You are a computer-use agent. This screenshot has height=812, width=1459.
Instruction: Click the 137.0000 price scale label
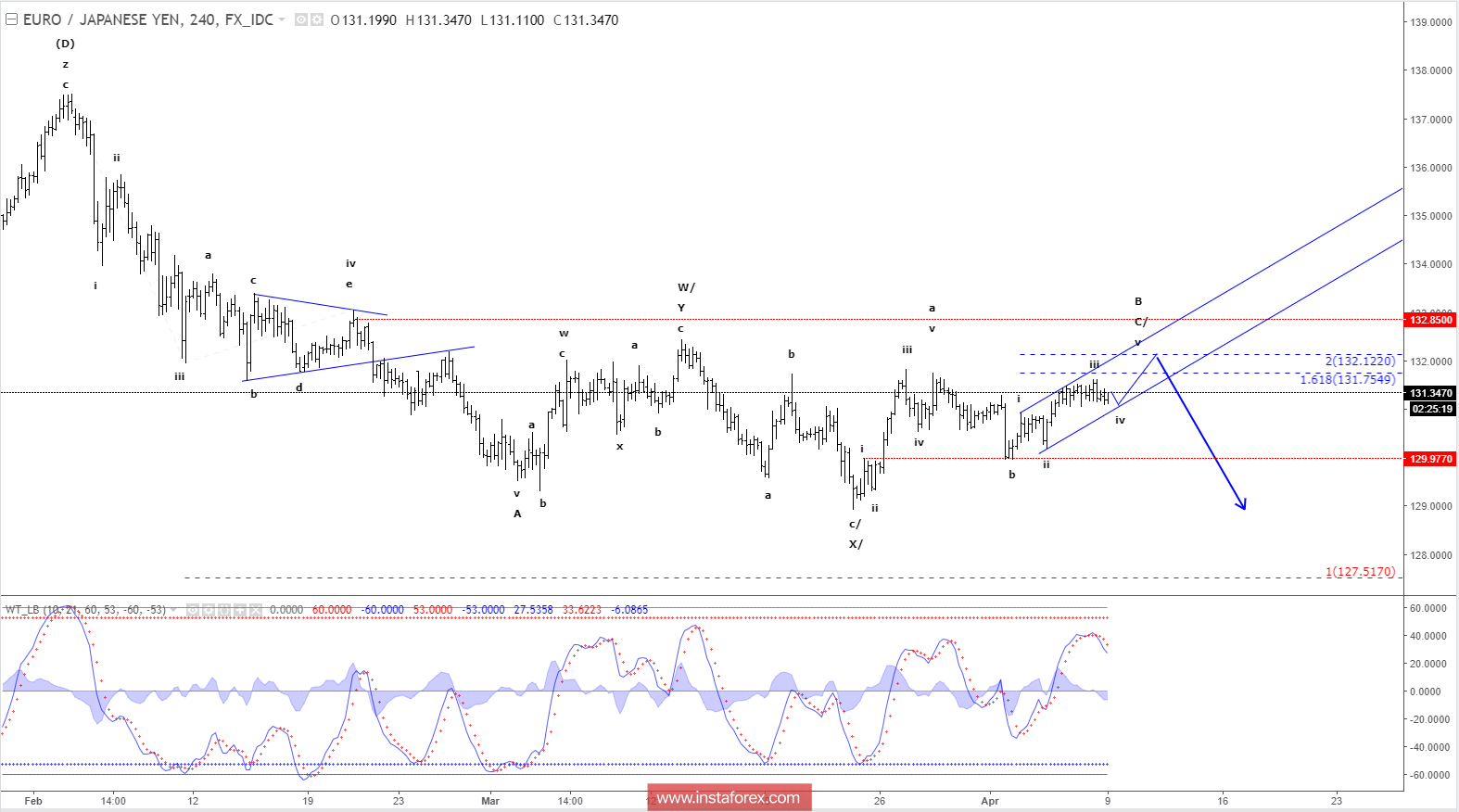point(1431,120)
